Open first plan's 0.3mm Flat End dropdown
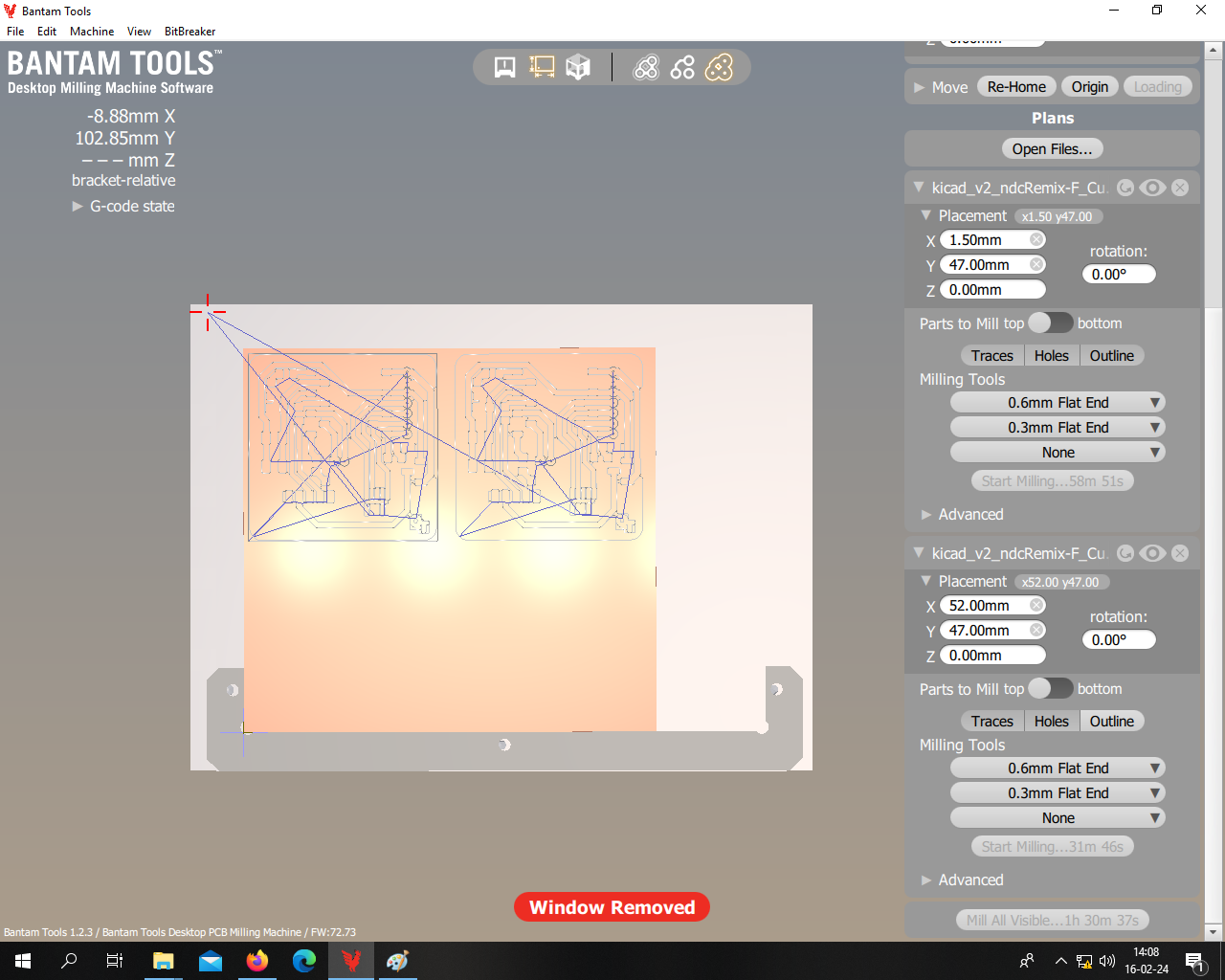 (x=1058, y=428)
